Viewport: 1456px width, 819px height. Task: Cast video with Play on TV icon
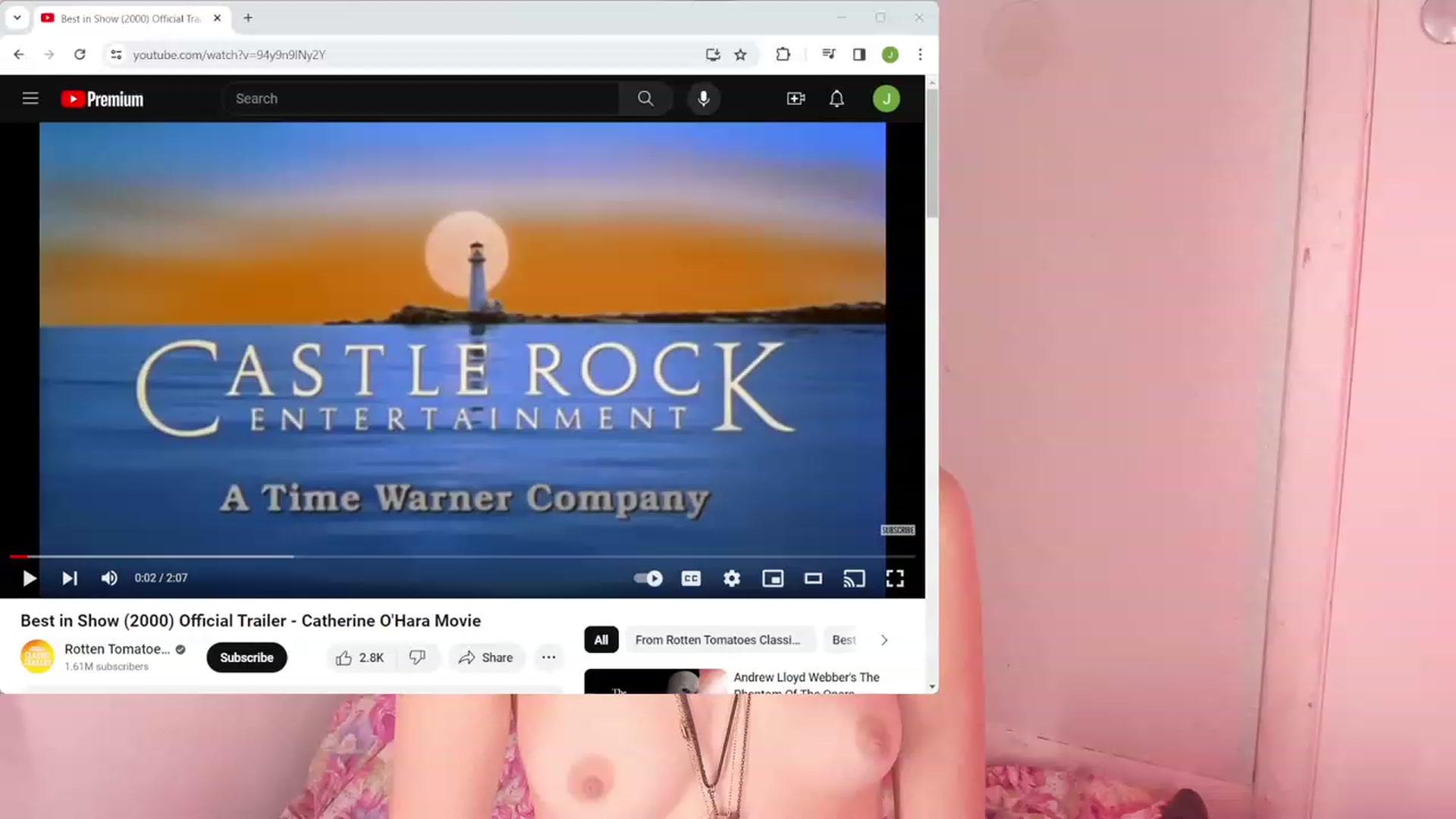[x=854, y=579]
